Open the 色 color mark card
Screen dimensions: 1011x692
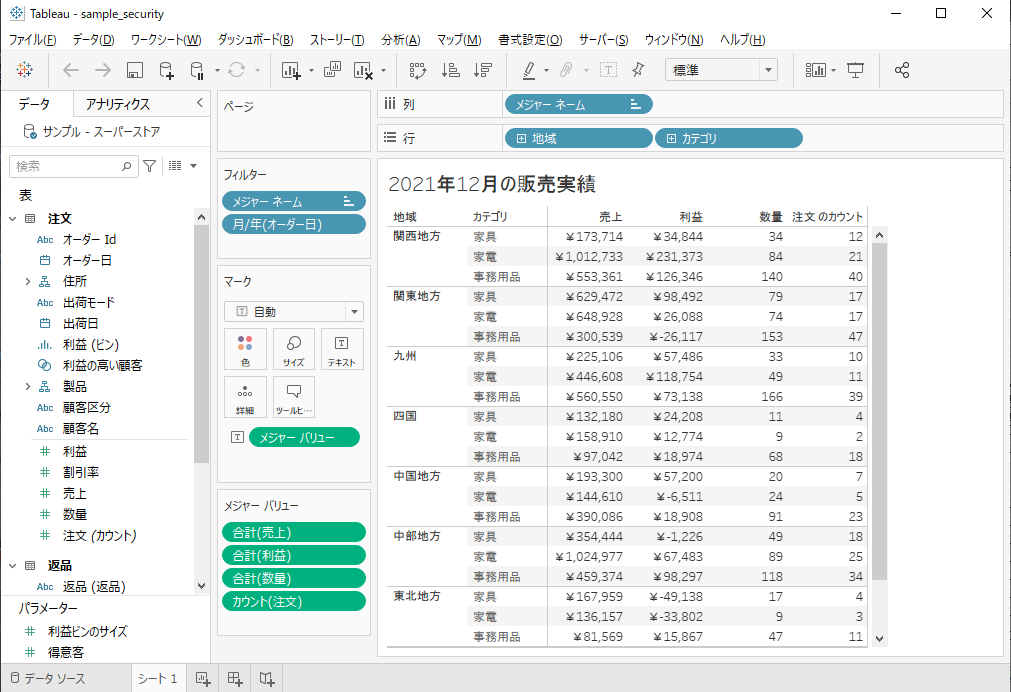(x=245, y=350)
